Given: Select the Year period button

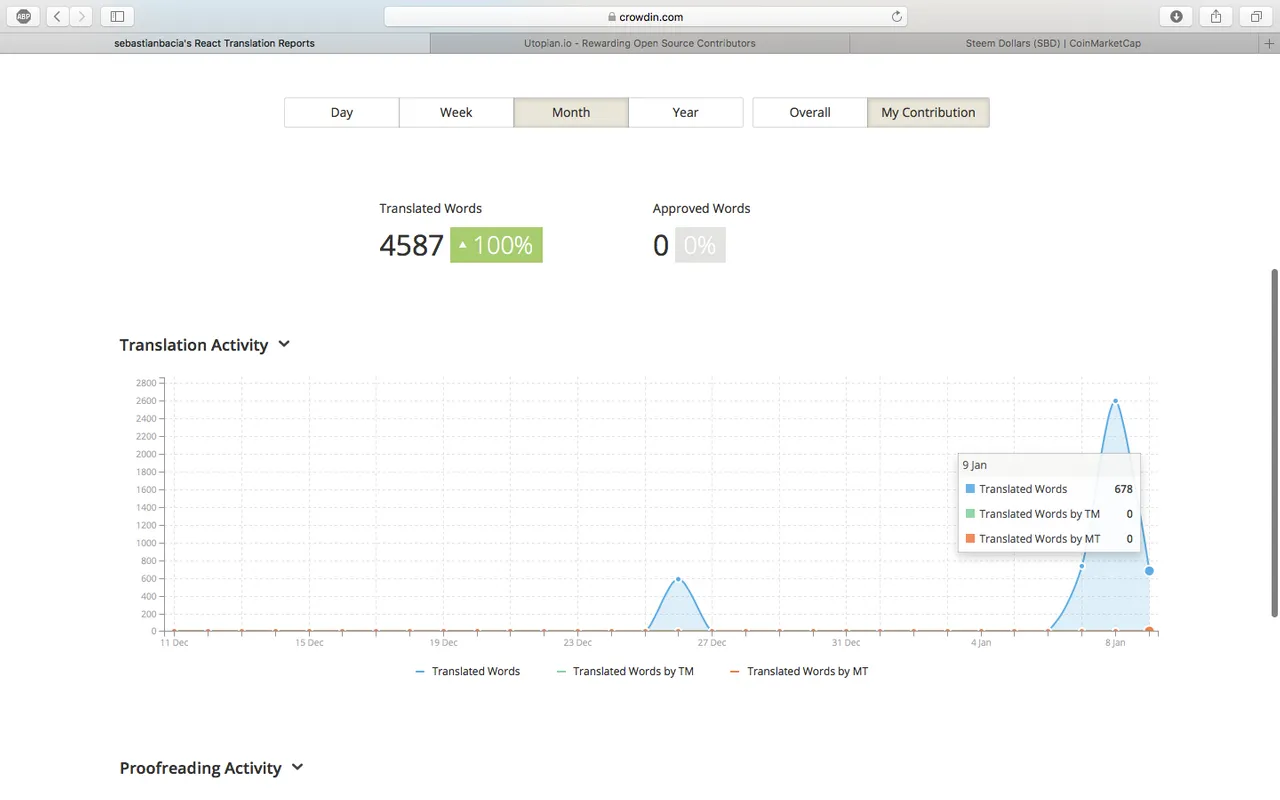Looking at the screenshot, I should coord(685,112).
